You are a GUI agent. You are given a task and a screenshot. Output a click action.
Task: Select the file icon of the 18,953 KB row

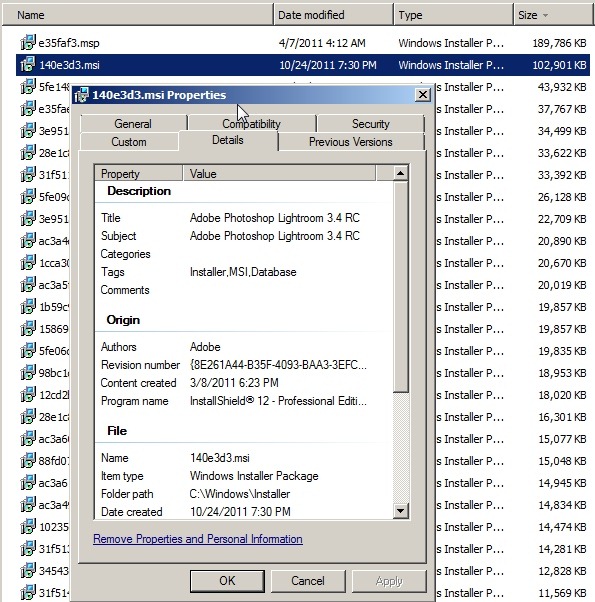pos(28,372)
